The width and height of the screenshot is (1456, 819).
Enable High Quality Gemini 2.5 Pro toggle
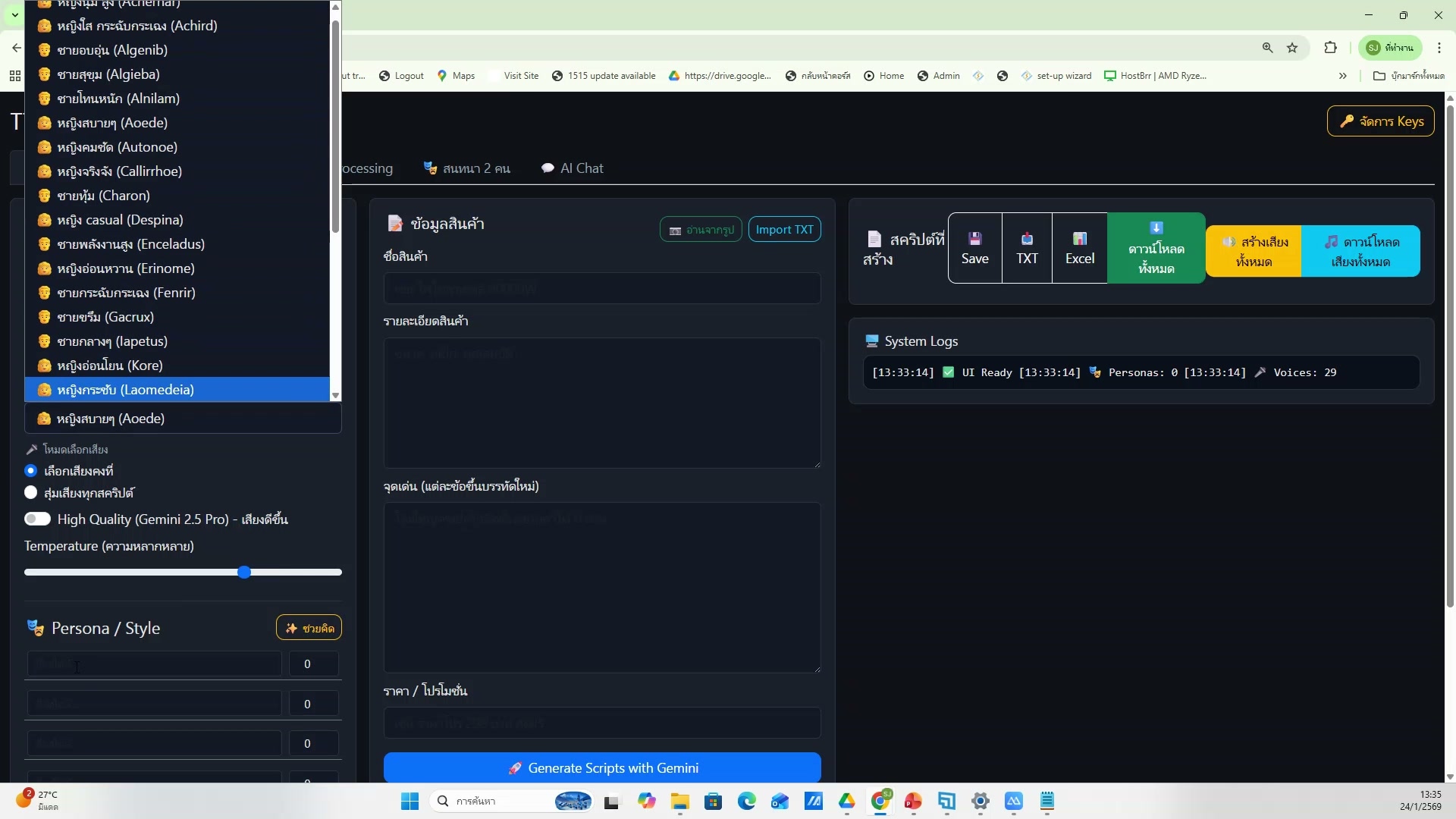point(37,519)
